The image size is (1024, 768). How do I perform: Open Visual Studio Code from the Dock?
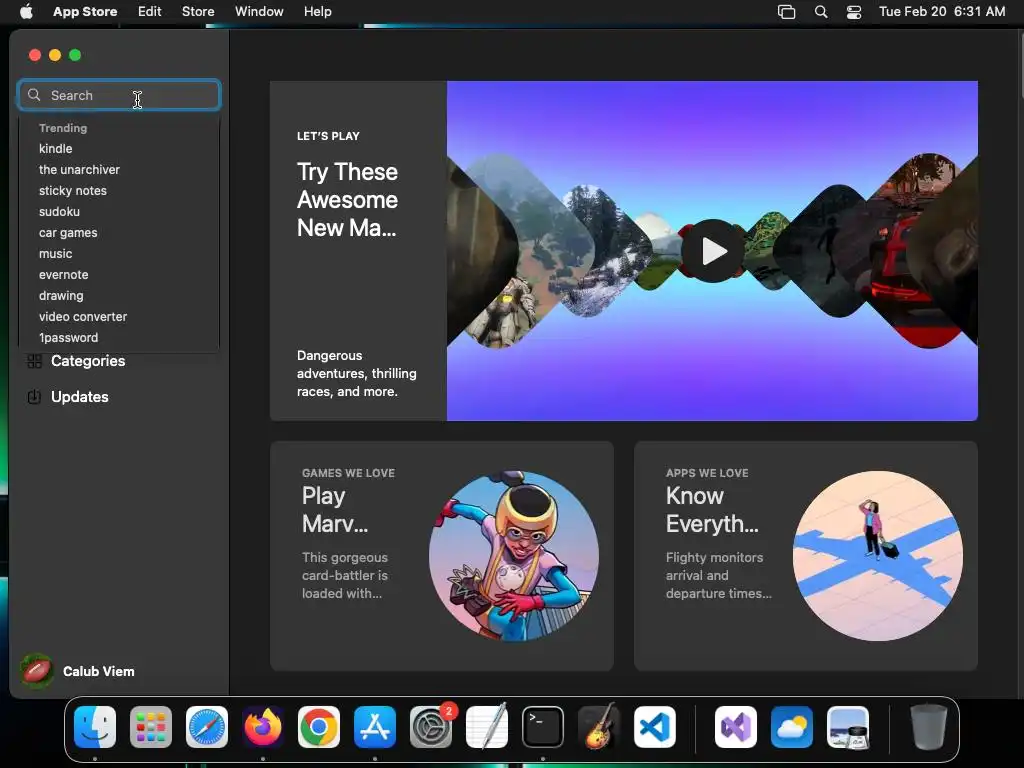(x=654, y=727)
